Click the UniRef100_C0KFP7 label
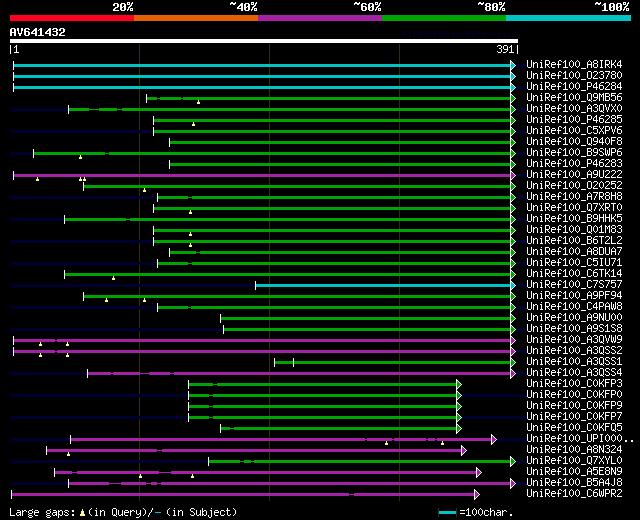The width and height of the screenshot is (640, 520). (x=574, y=417)
